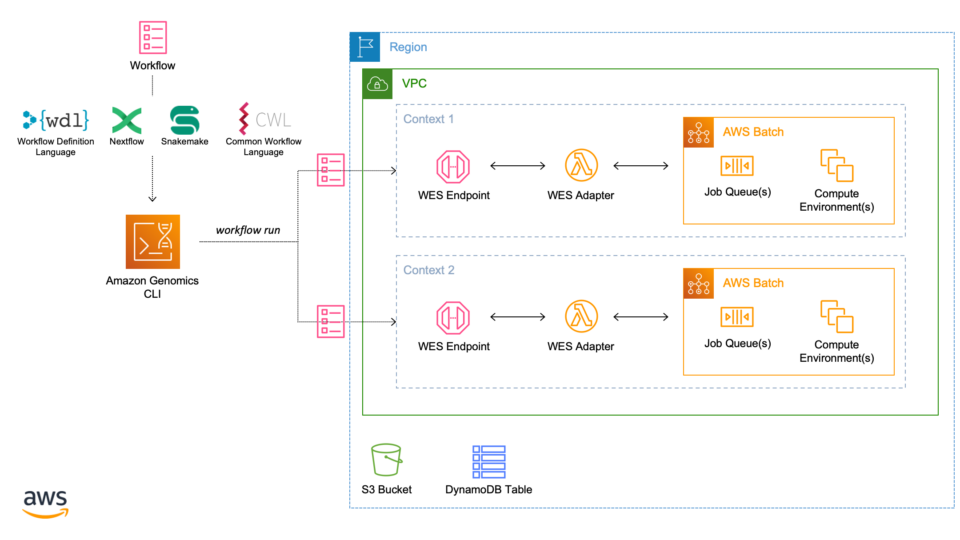Click the WES Adapter lambda icon in Context 1

point(581,165)
